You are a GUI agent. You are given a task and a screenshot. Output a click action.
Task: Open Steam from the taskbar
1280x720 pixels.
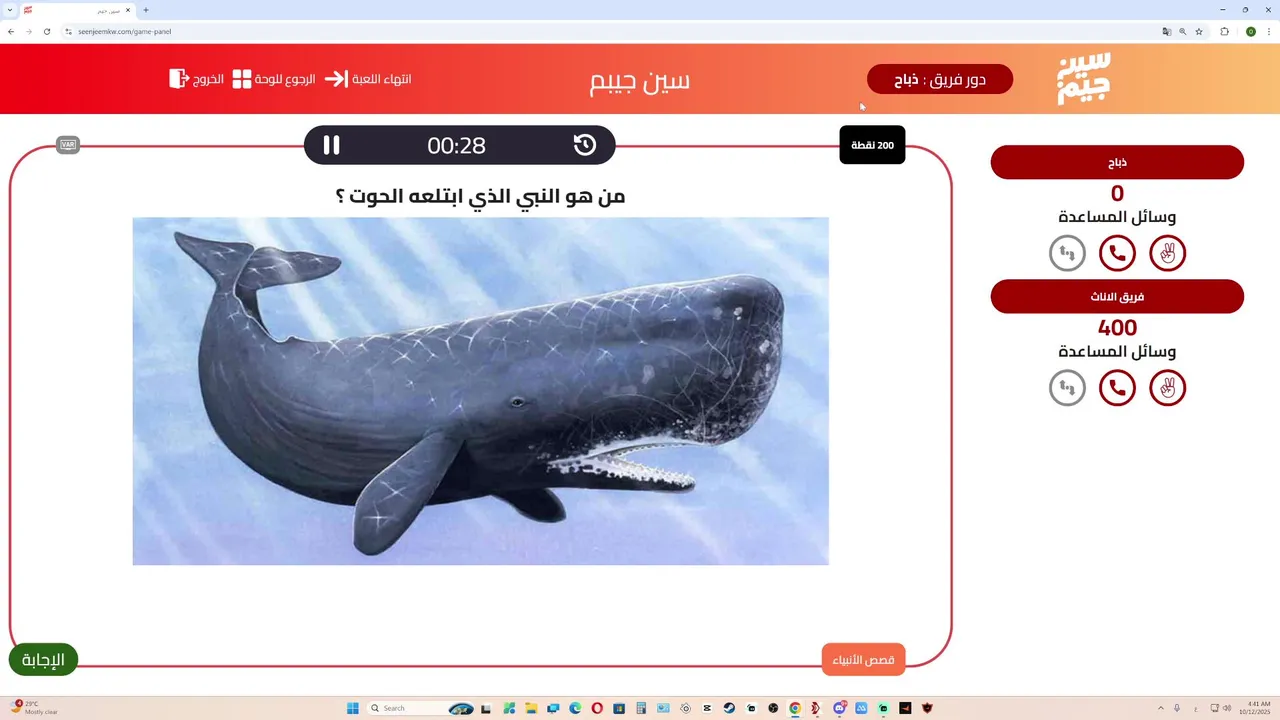729,708
